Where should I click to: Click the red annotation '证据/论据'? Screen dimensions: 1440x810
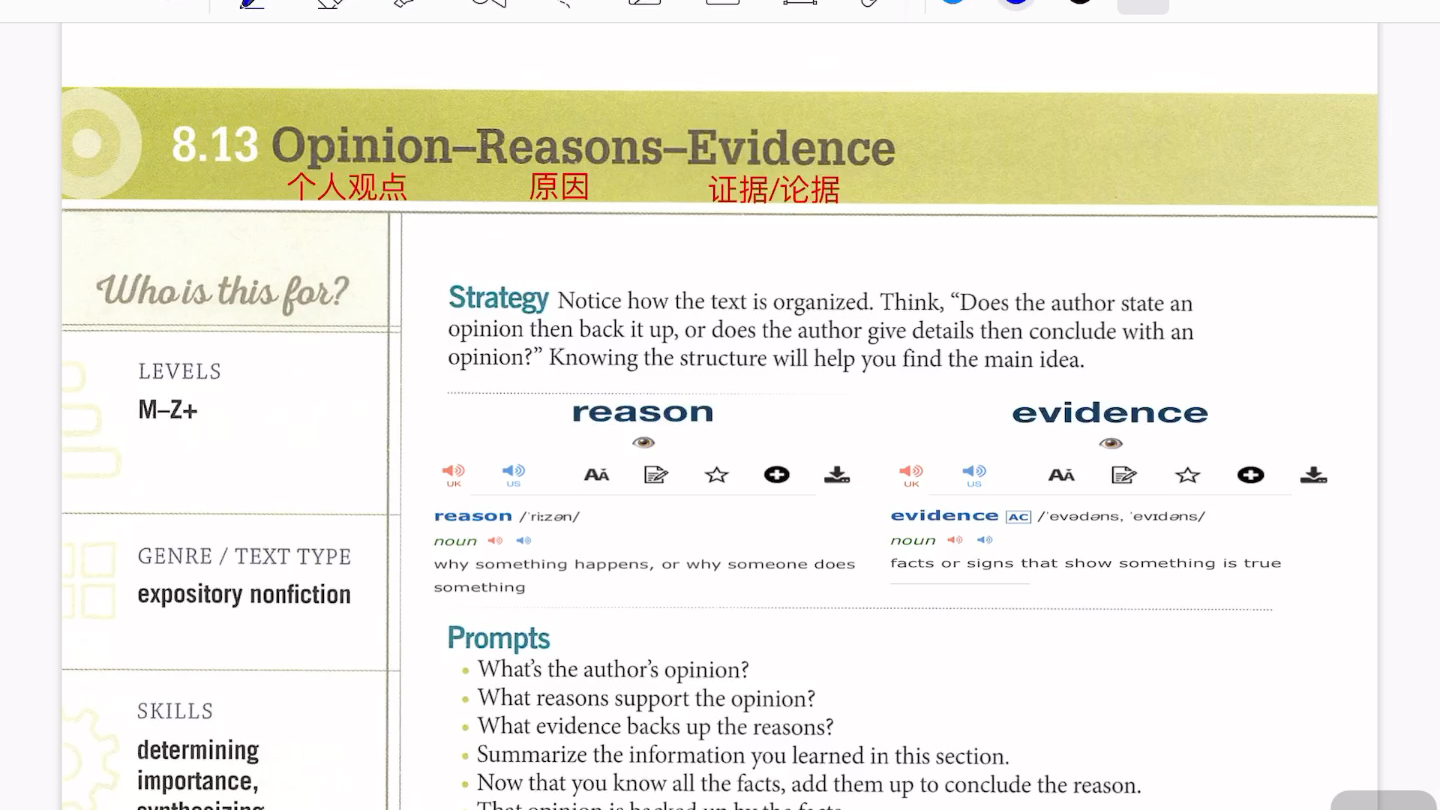[774, 189]
